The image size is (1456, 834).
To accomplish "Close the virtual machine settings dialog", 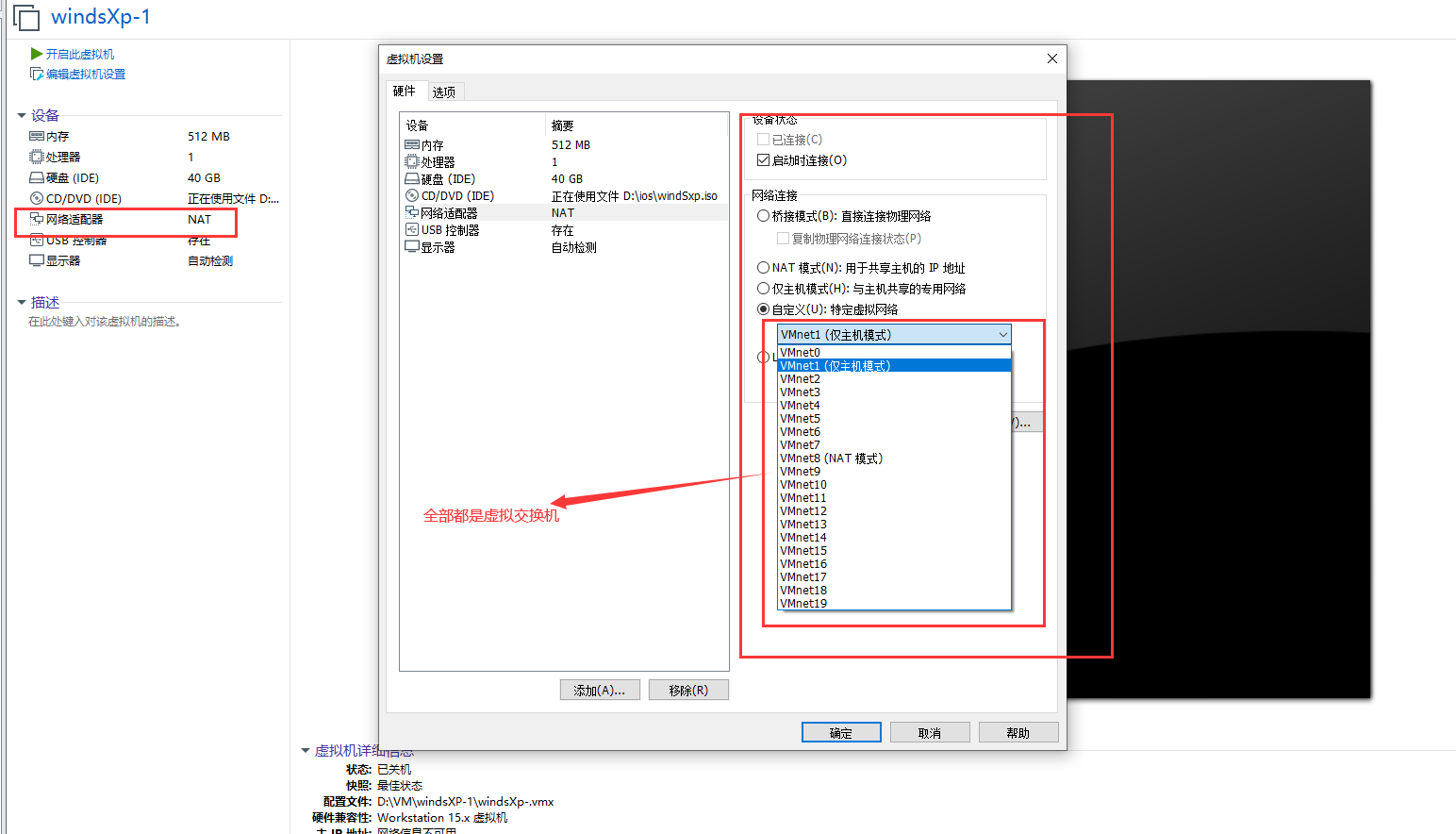I will (x=1052, y=58).
